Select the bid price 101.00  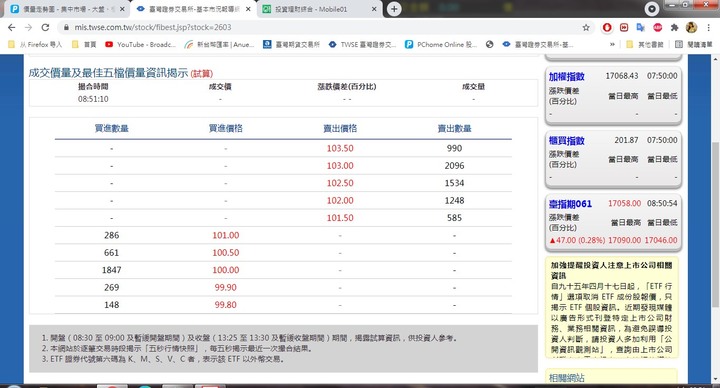tap(225, 236)
